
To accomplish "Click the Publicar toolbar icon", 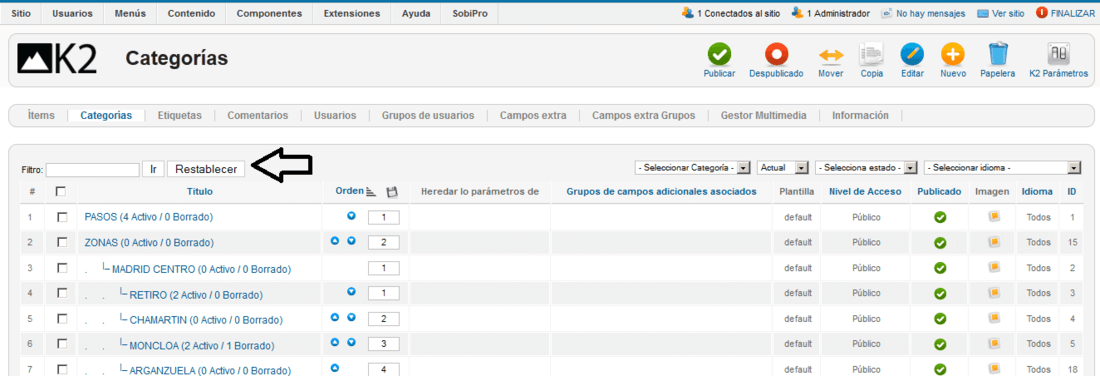I will (719, 54).
